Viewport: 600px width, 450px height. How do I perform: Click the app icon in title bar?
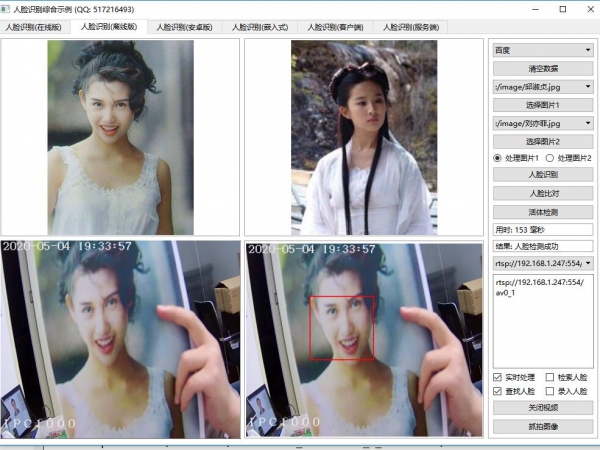[7, 9]
